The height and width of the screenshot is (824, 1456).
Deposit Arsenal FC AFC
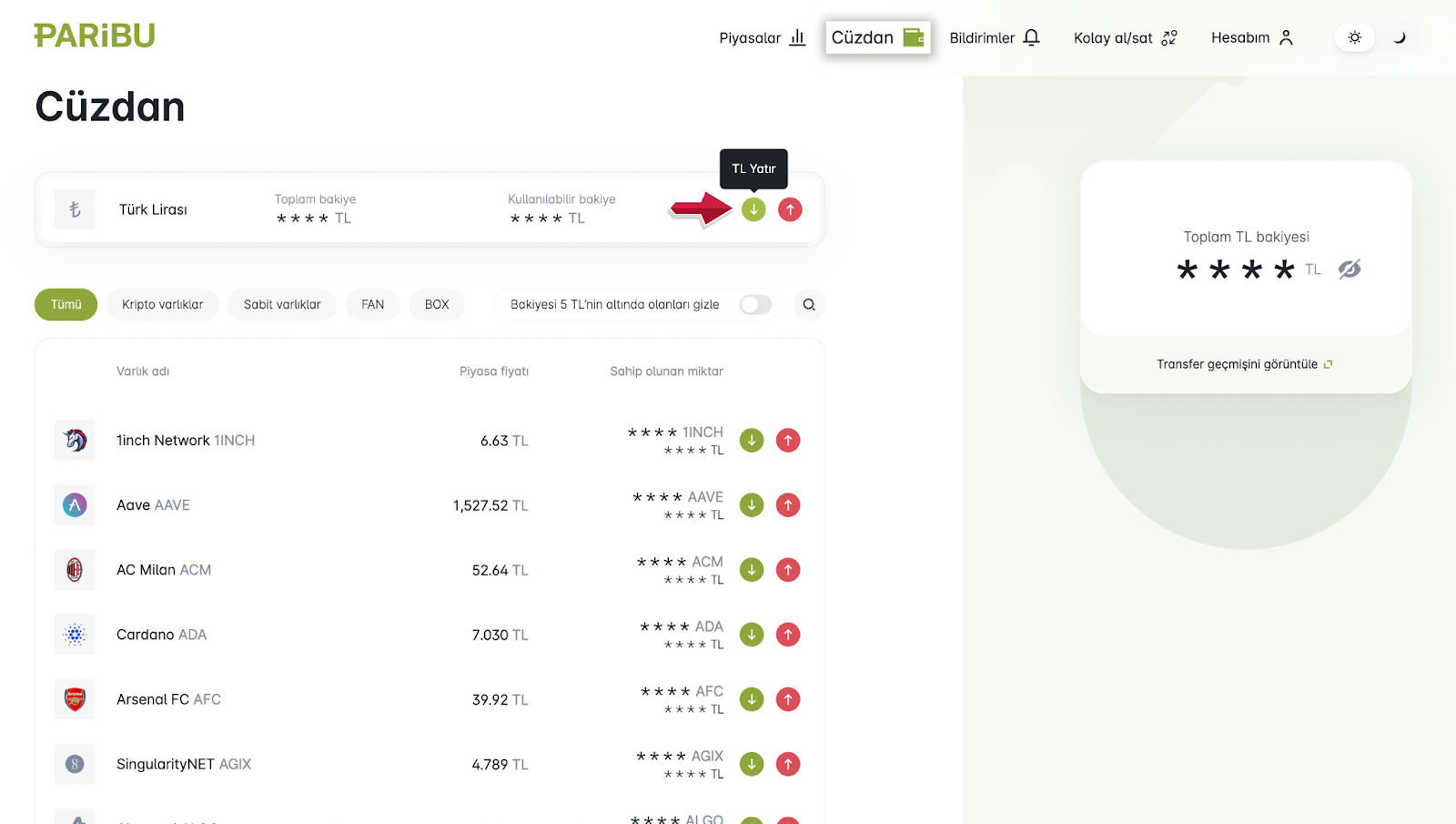[x=752, y=699]
